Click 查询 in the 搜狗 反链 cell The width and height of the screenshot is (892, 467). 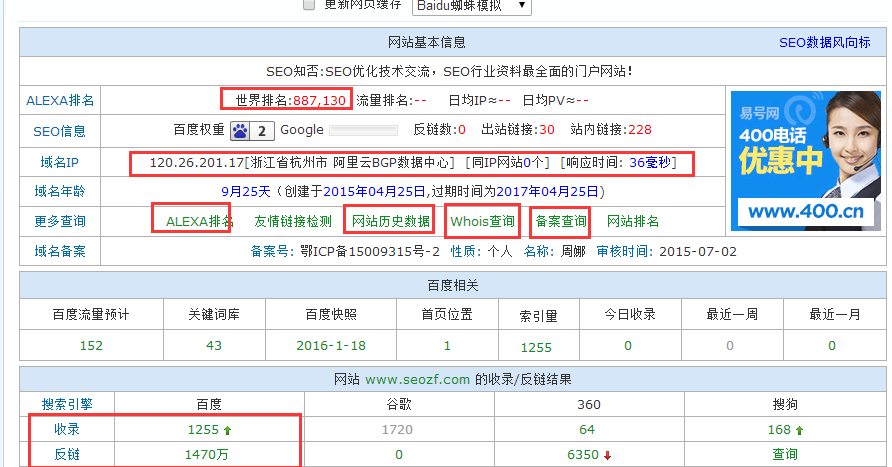tap(785, 455)
